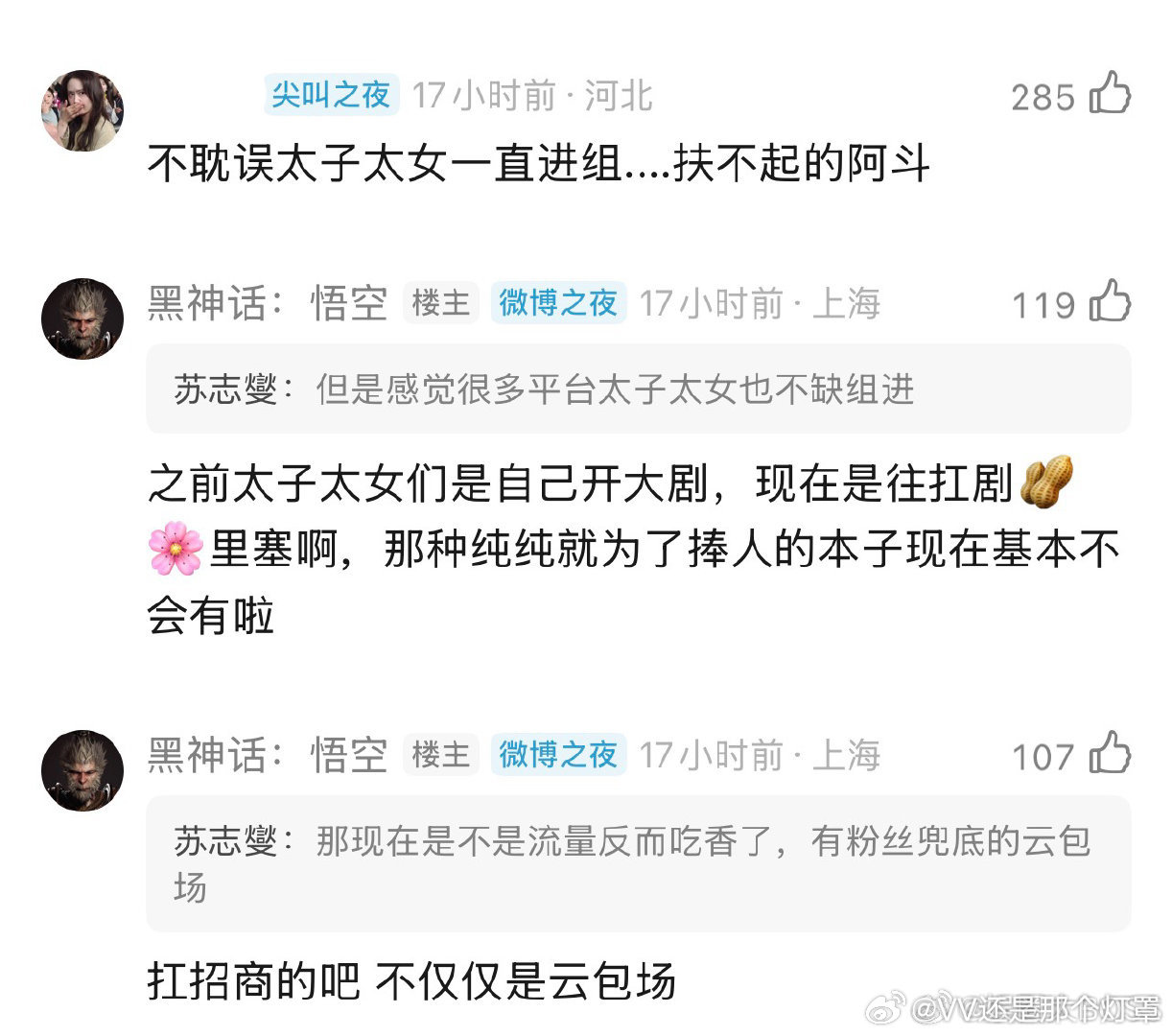Open 苏志燮 name in first quoted reply

(225, 389)
